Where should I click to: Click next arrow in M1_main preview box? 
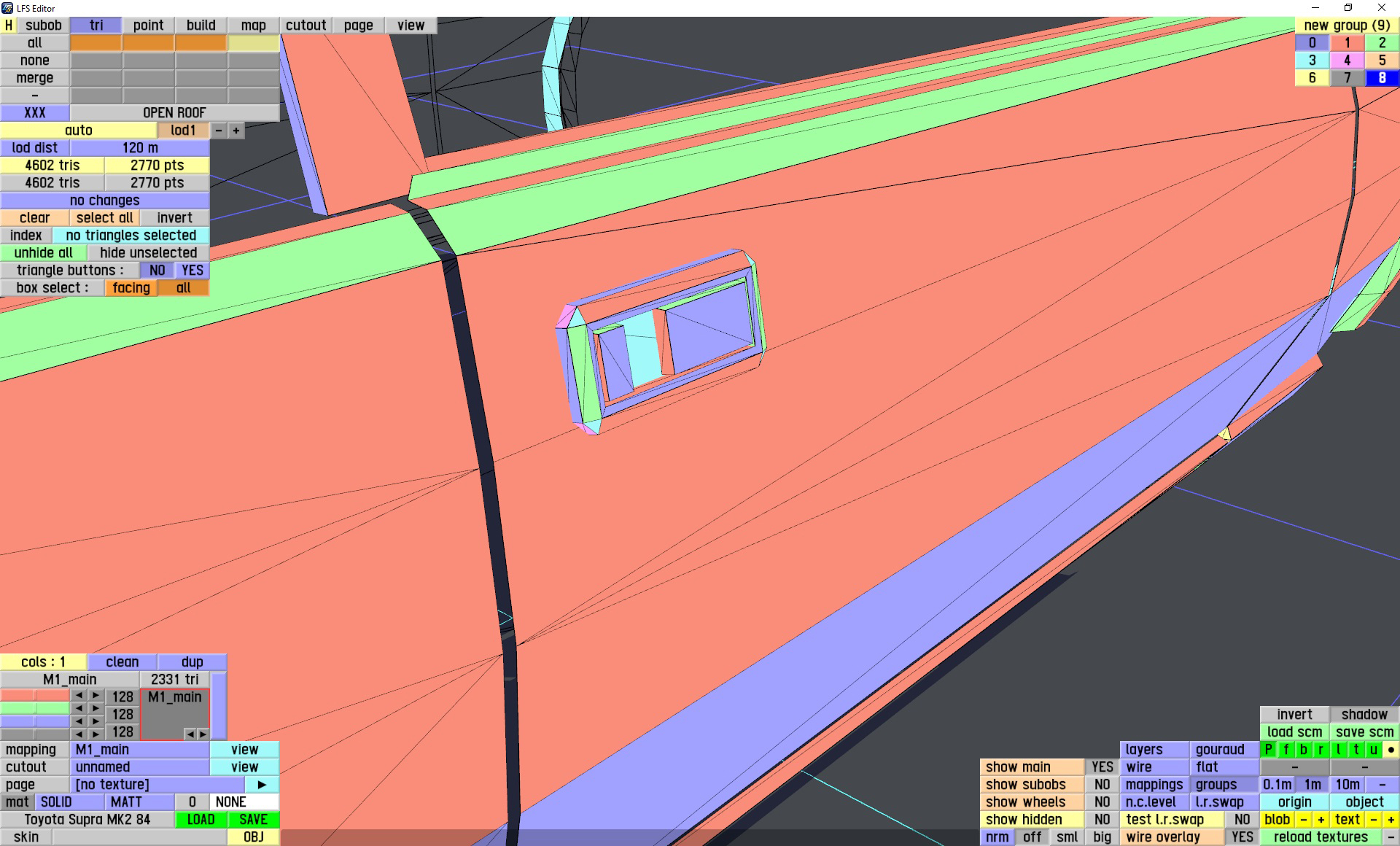coord(203,734)
